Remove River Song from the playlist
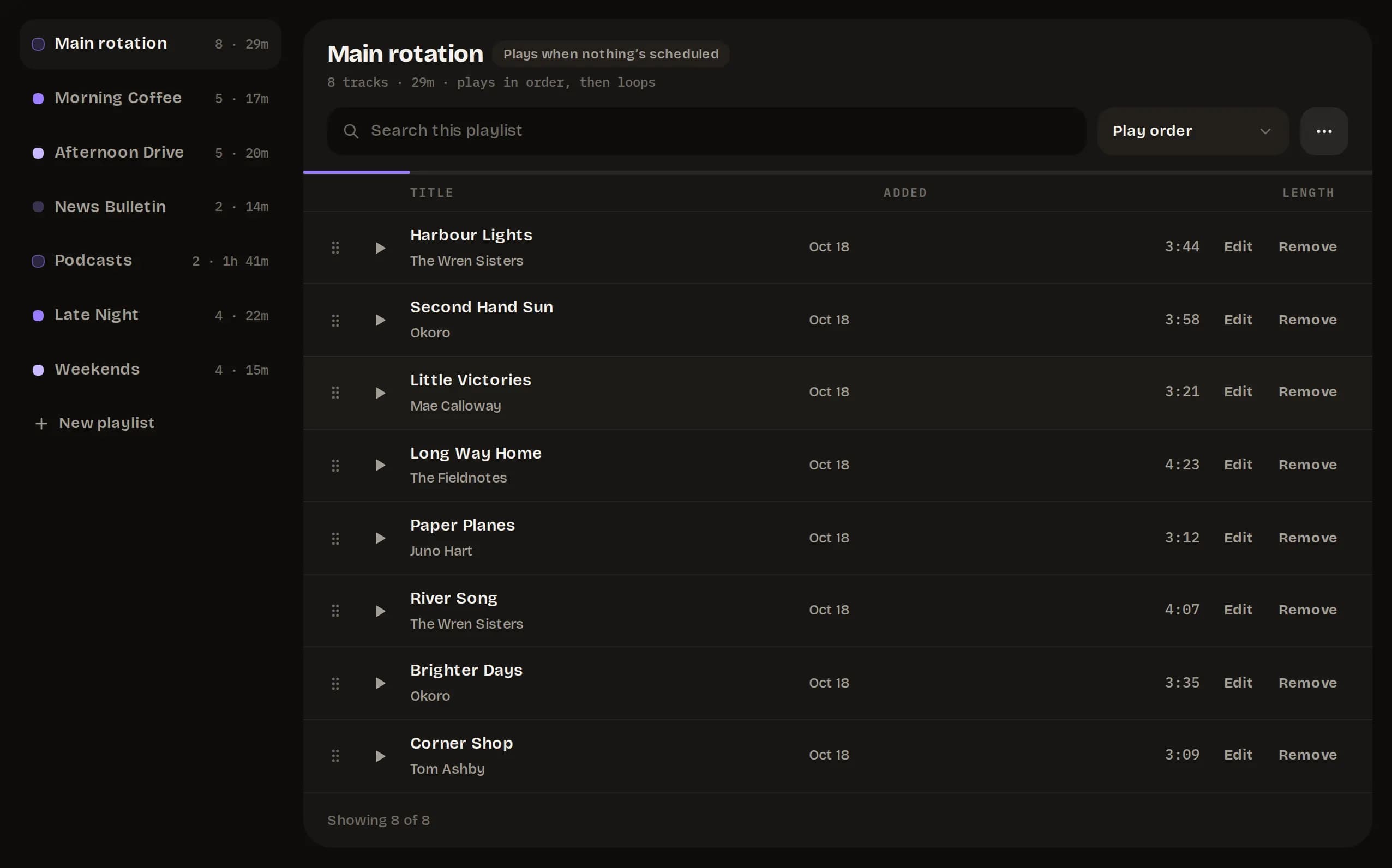Image resolution: width=1392 pixels, height=868 pixels. [x=1307, y=610]
